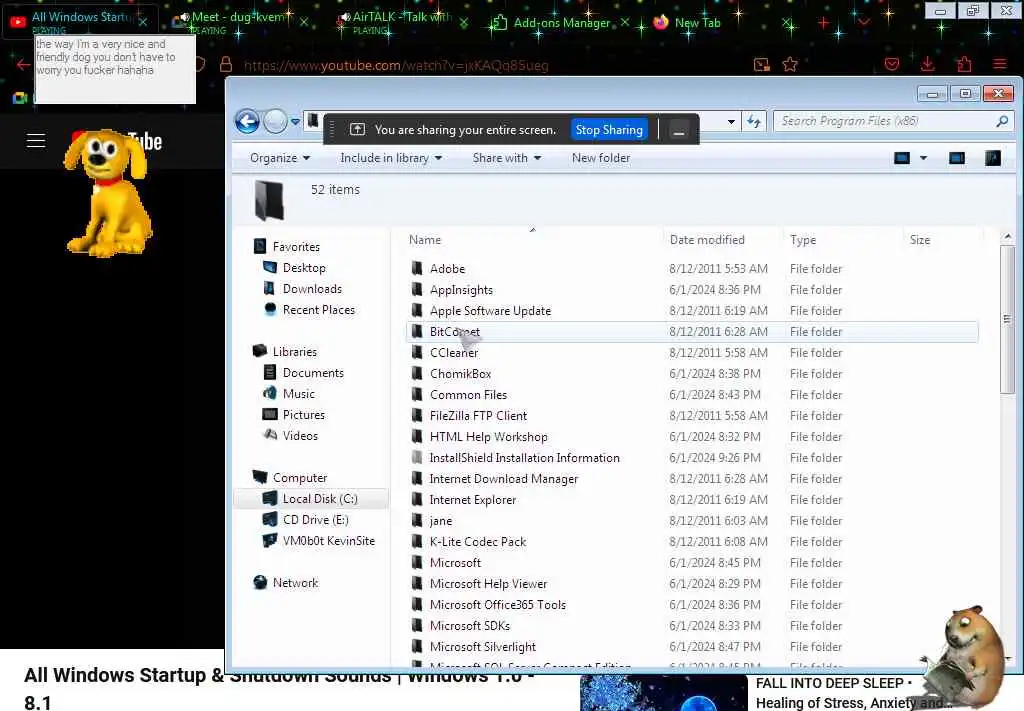
Task: Select CD Drive (E:)
Action: (315, 520)
